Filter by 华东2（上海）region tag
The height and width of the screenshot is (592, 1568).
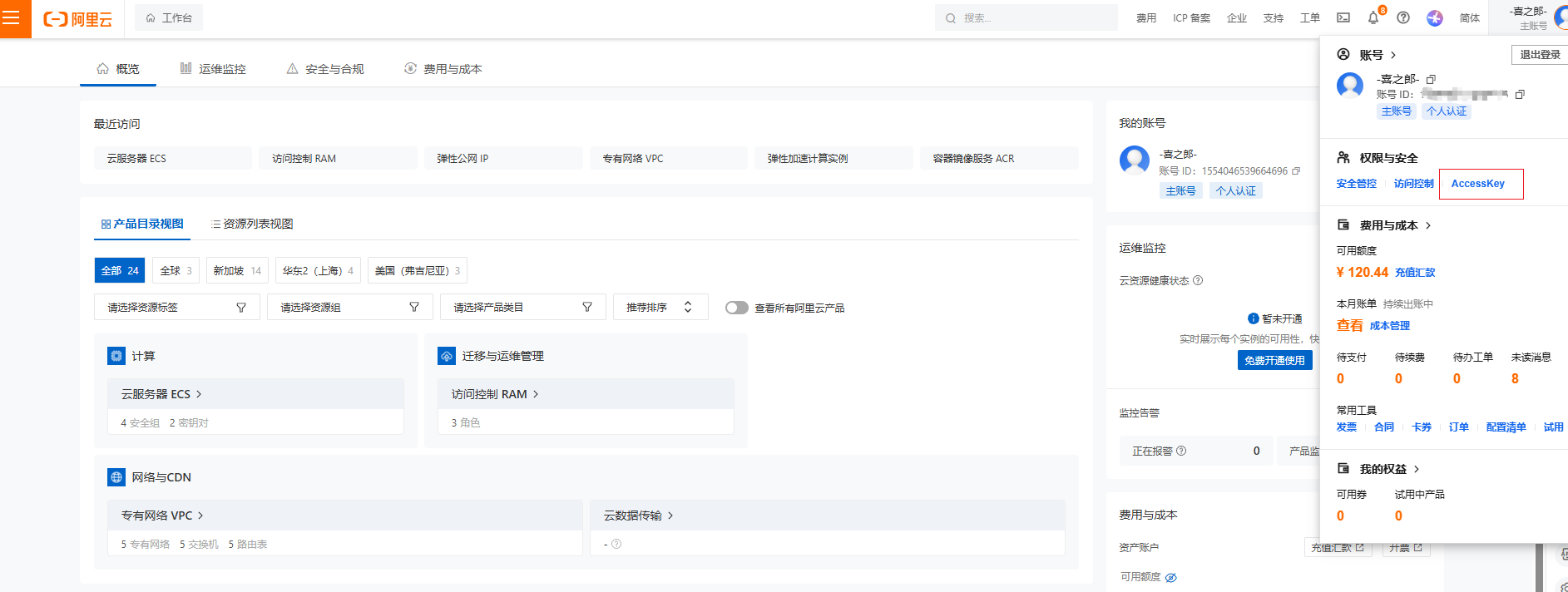pos(318,270)
